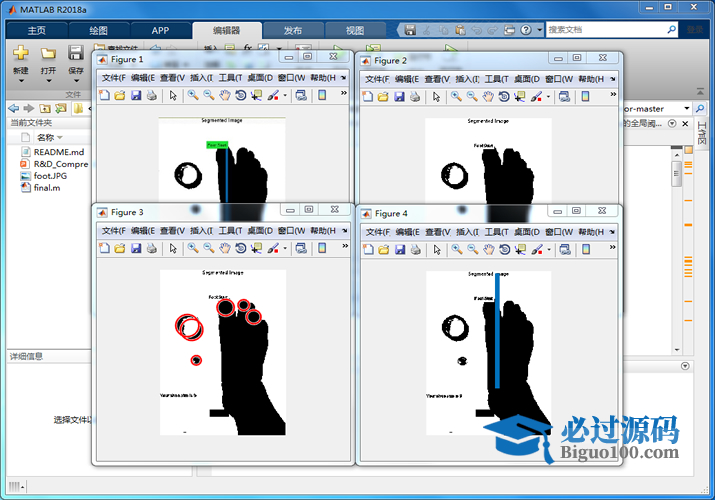Select Pan hand tool in Figure 2 toolbar
Image resolution: width=715 pixels, height=500 pixels.
[488, 97]
